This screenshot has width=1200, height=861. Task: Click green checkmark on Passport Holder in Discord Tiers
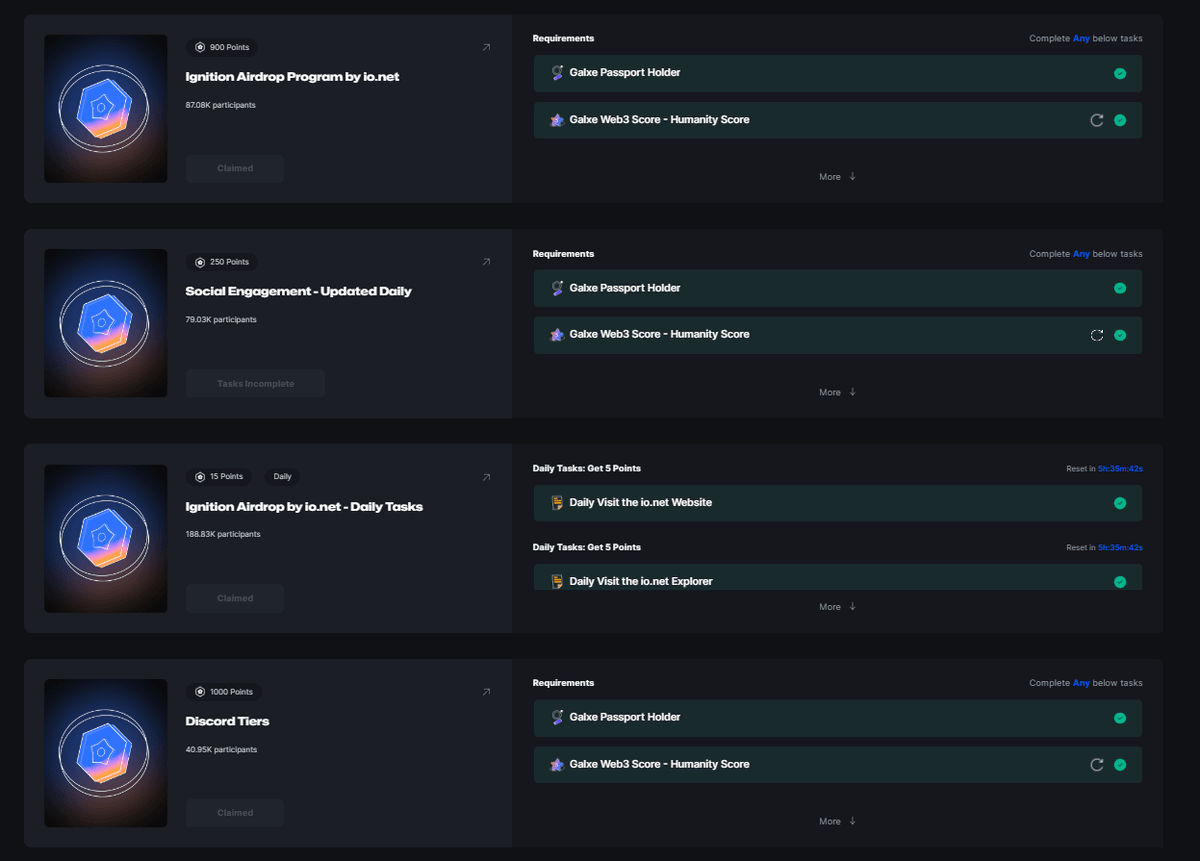click(1120, 718)
